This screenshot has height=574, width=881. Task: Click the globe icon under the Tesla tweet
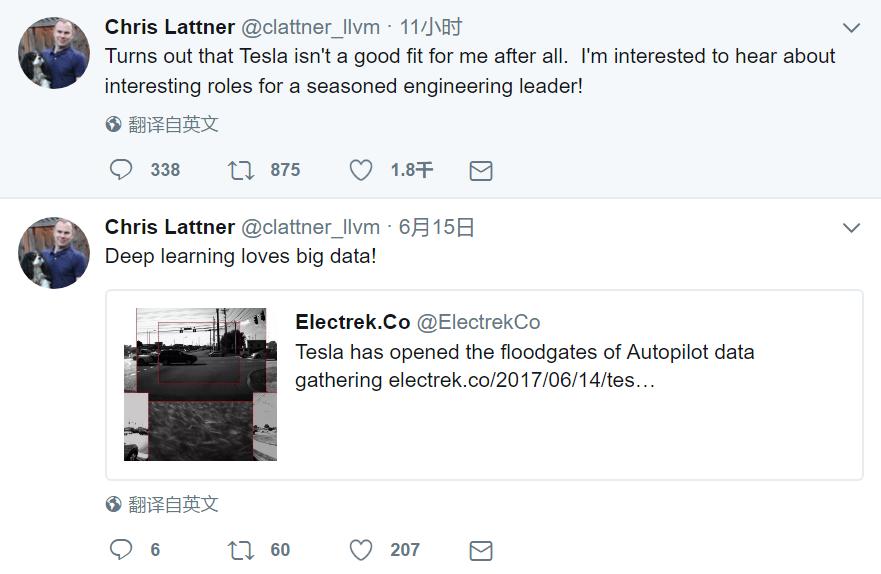[114, 125]
